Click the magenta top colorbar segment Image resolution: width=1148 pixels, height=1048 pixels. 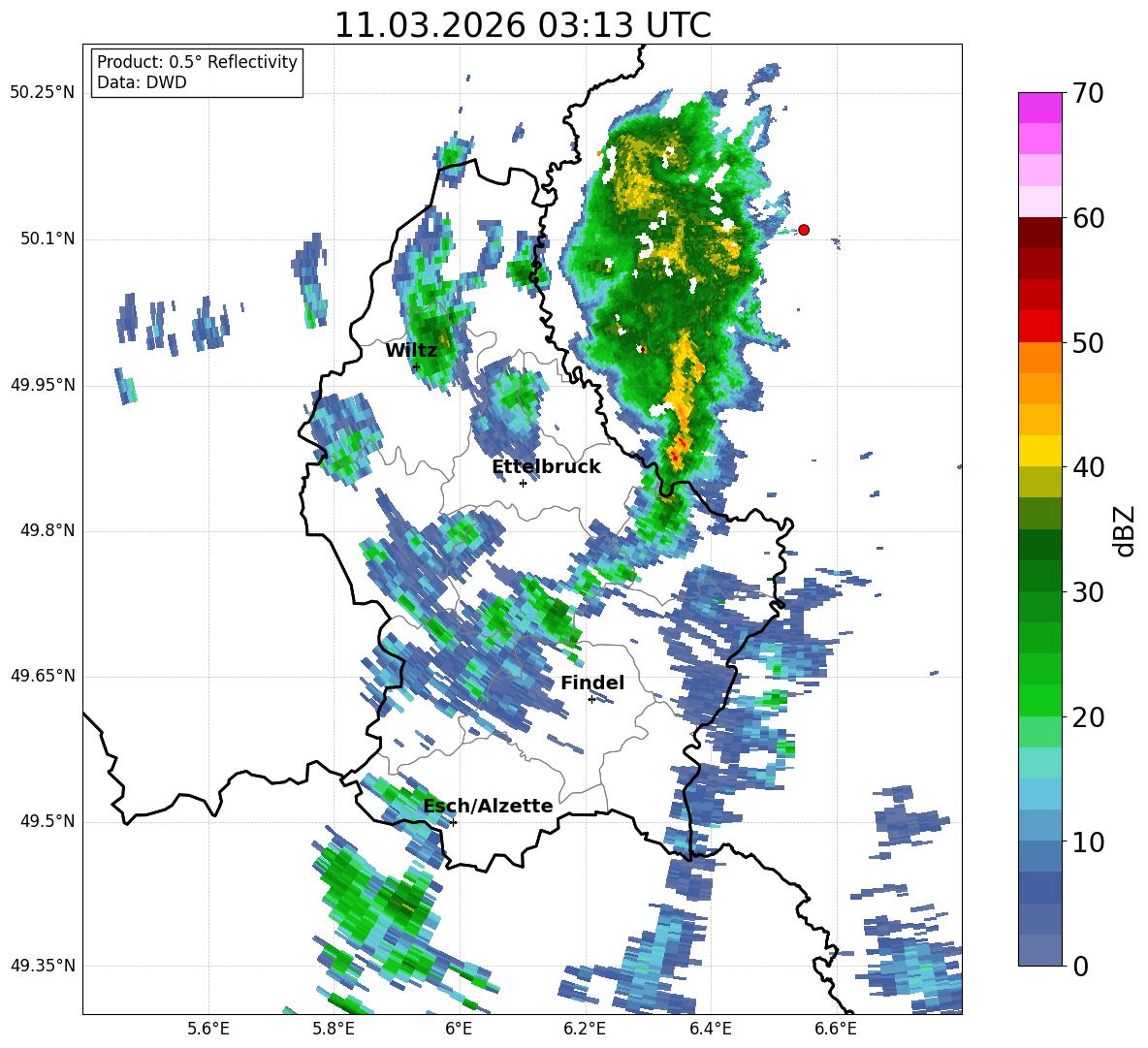click(x=1039, y=108)
